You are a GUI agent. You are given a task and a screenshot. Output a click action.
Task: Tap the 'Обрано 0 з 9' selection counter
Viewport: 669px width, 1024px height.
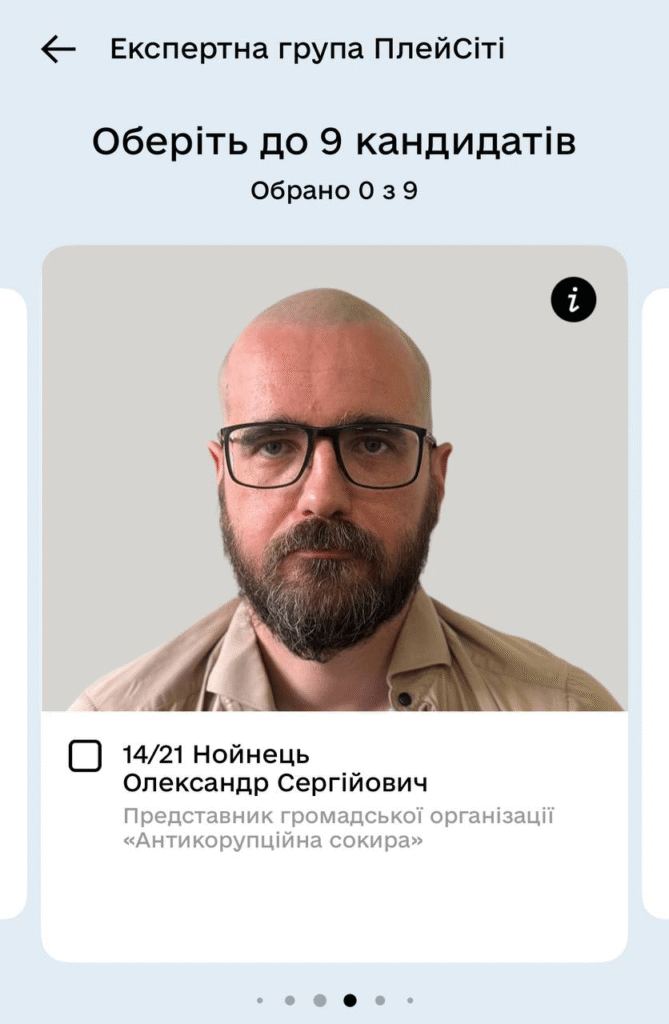334,191
